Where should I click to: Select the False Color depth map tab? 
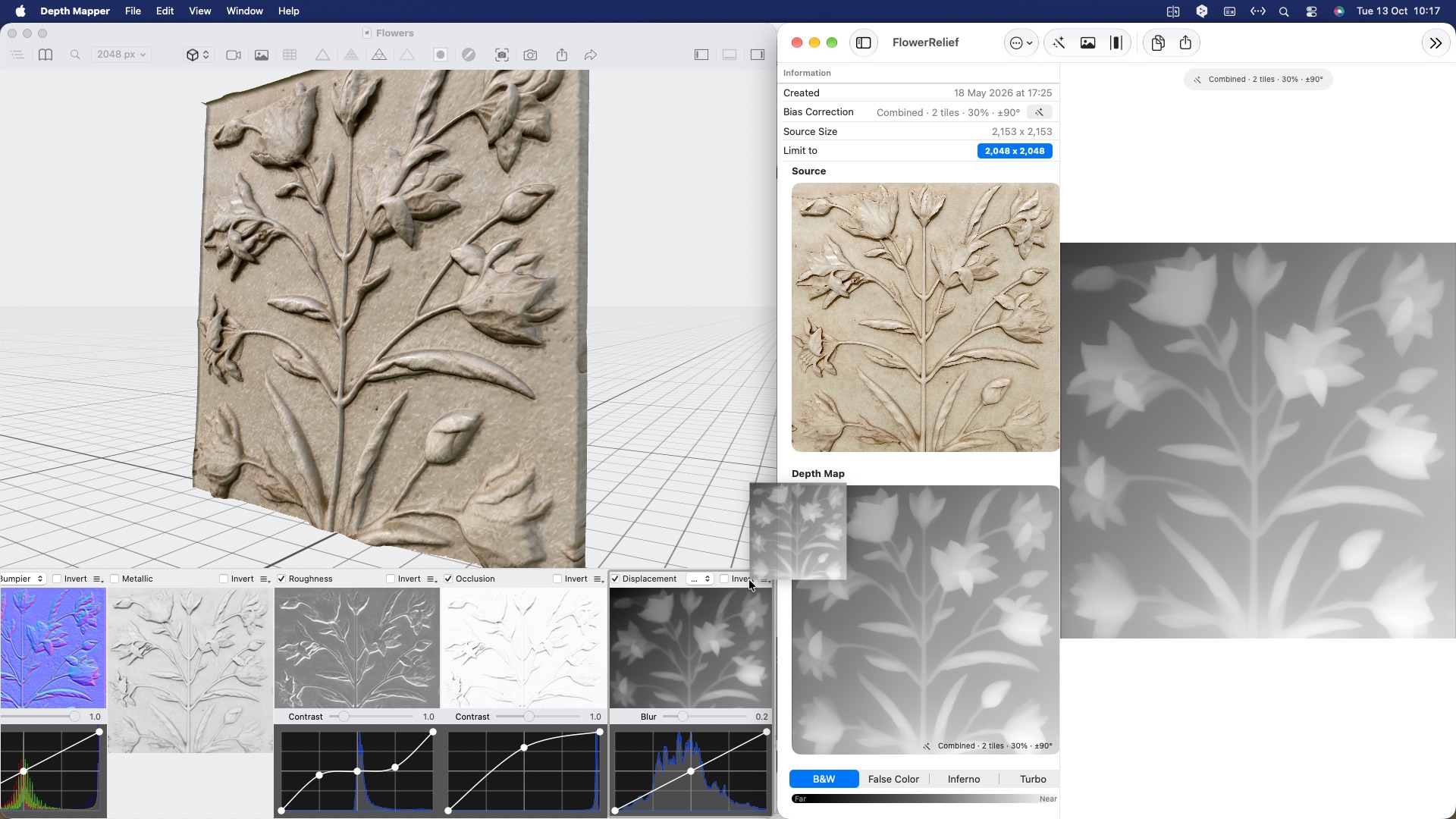pyautogui.click(x=893, y=779)
